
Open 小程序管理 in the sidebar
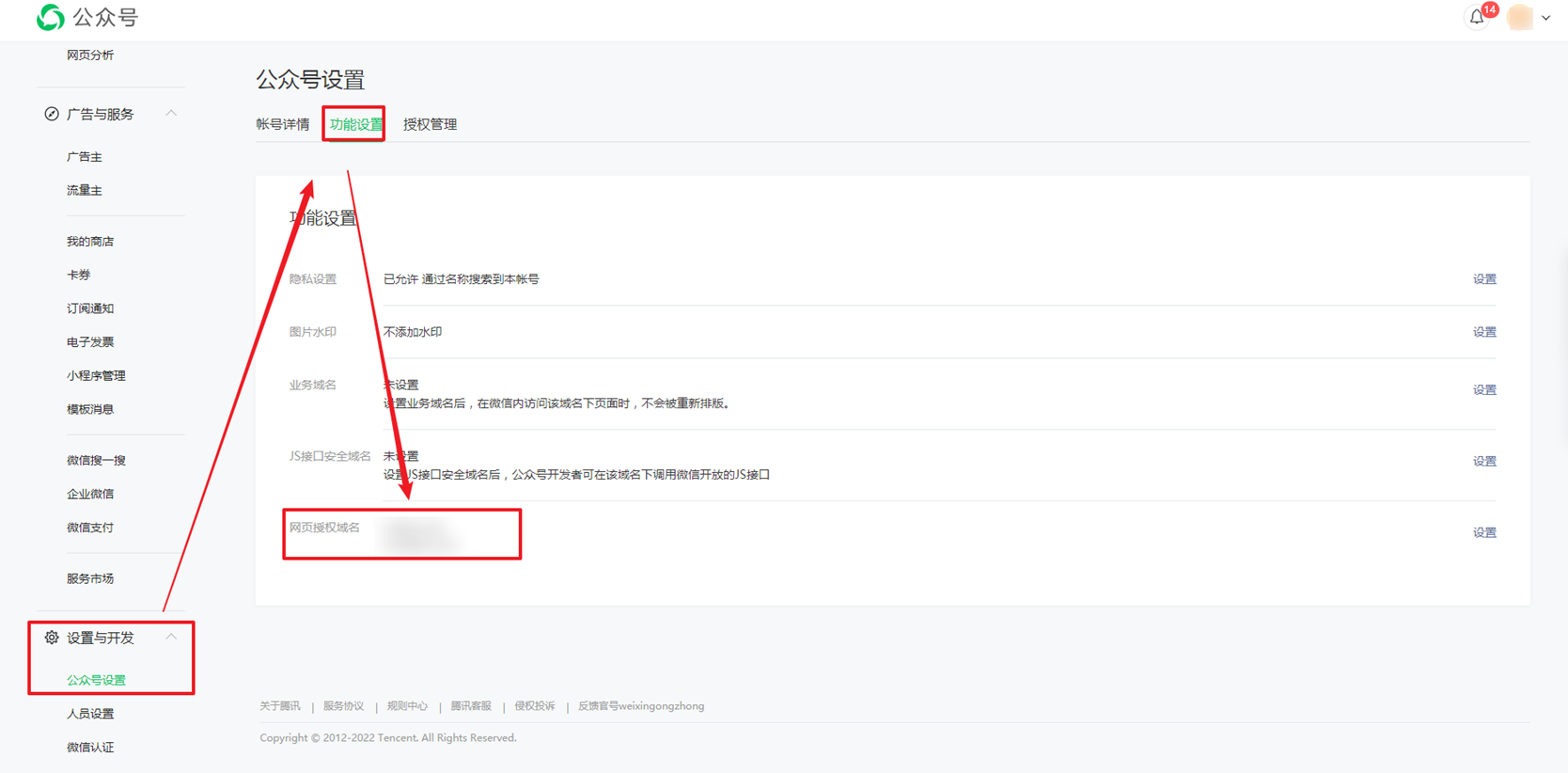pos(96,376)
